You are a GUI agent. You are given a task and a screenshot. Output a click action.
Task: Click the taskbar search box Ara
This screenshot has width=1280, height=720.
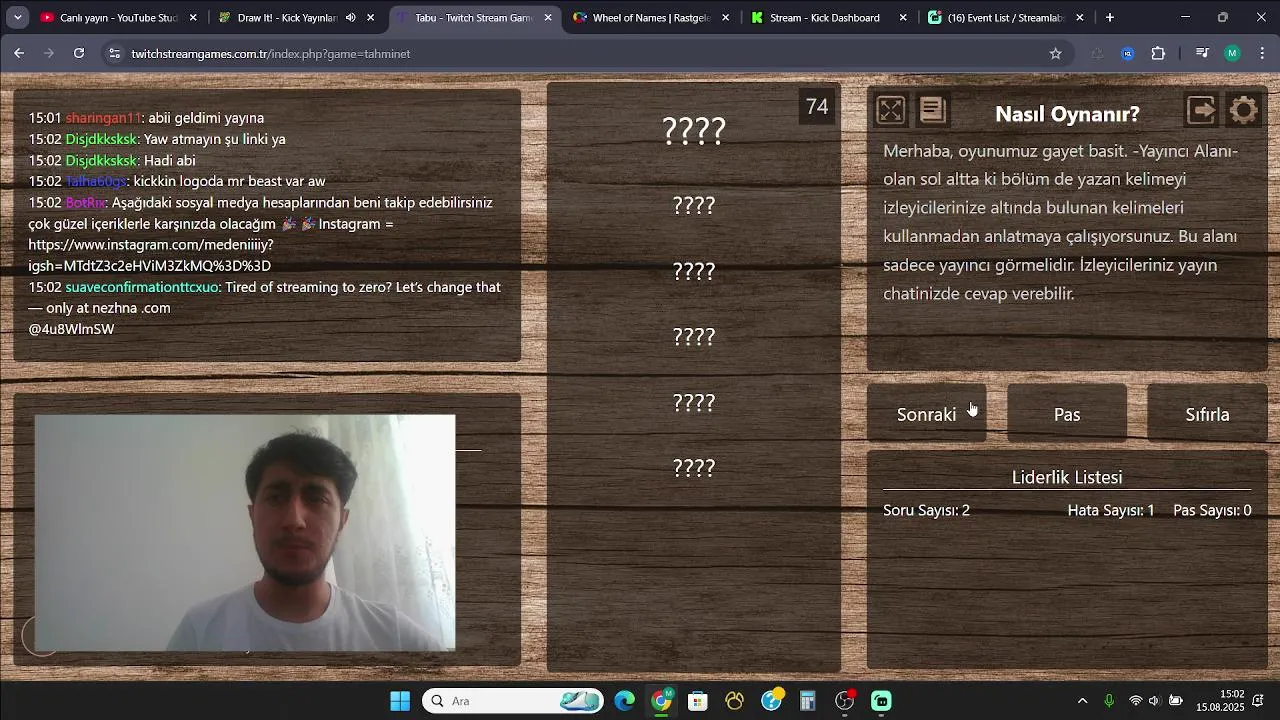pyautogui.click(x=513, y=701)
